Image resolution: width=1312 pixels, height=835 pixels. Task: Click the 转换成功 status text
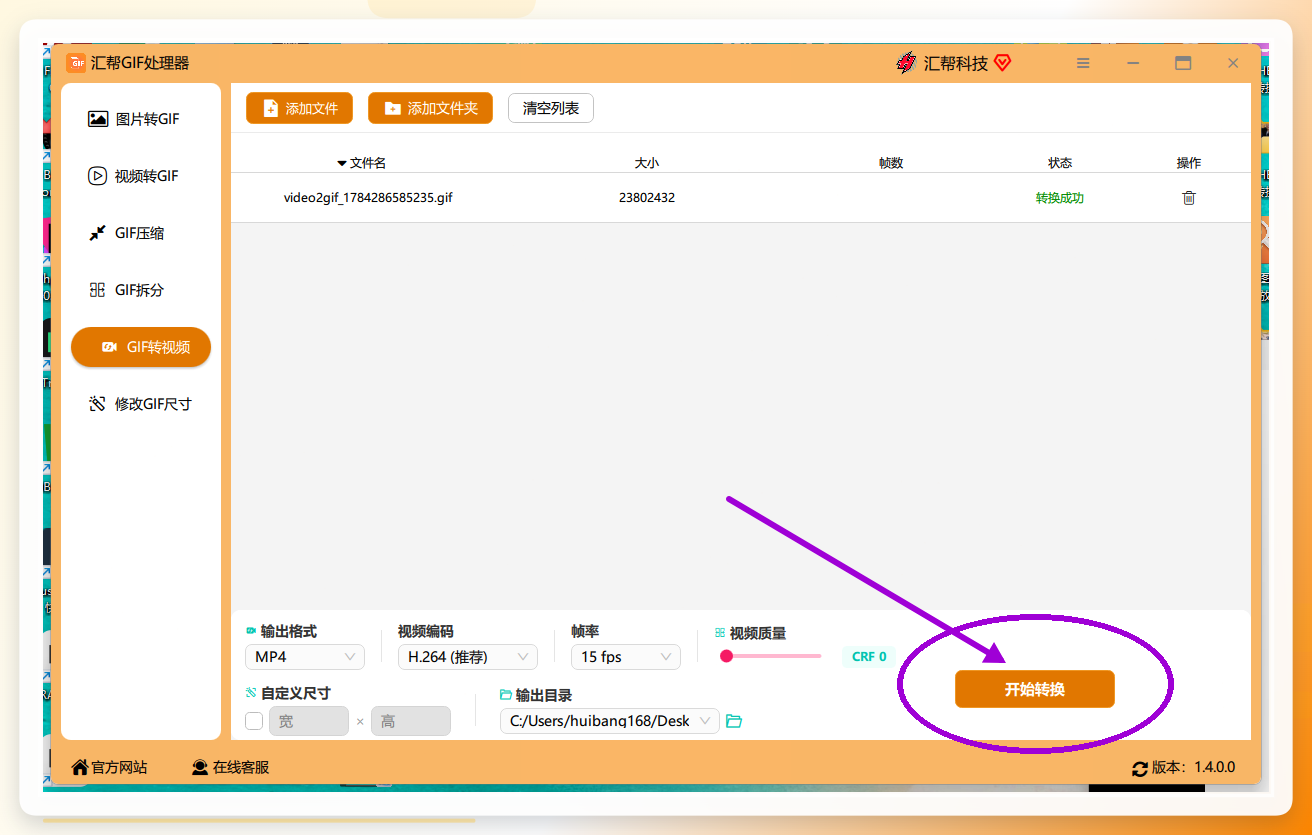pos(1060,198)
